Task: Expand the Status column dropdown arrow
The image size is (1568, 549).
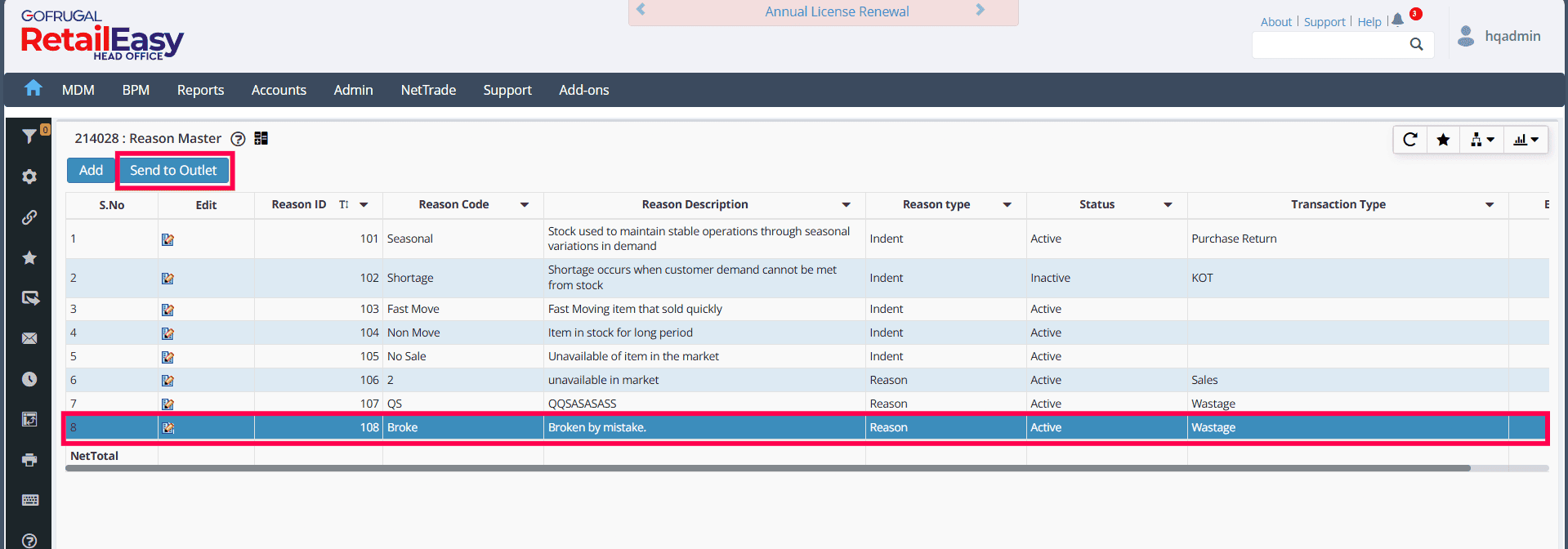Action: point(1168,205)
